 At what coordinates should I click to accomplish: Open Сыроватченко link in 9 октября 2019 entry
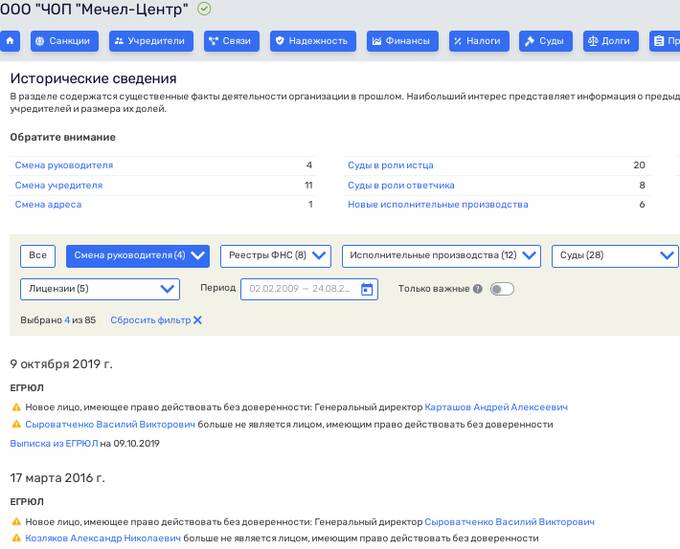coord(110,424)
